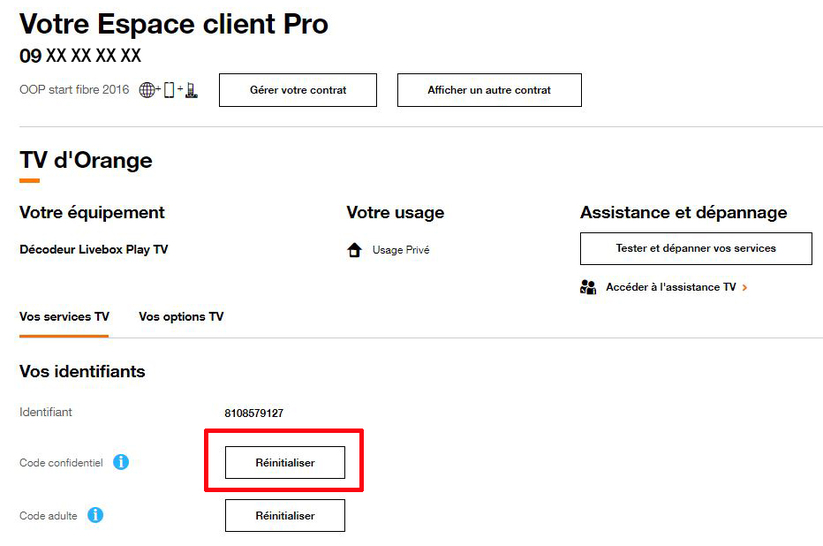The width and height of the screenshot is (823, 546).
Task: Click the Votre équipement heading
Action: click(x=92, y=213)
